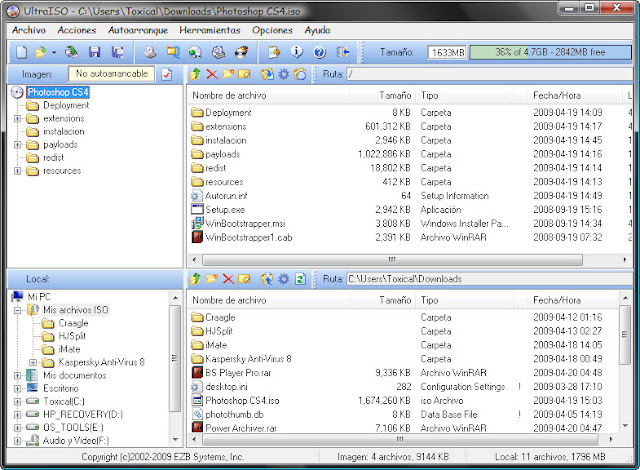Click the image file list horizontal scrollbar
The height and width of the screenshot is (470, 640).
[392, 259]
